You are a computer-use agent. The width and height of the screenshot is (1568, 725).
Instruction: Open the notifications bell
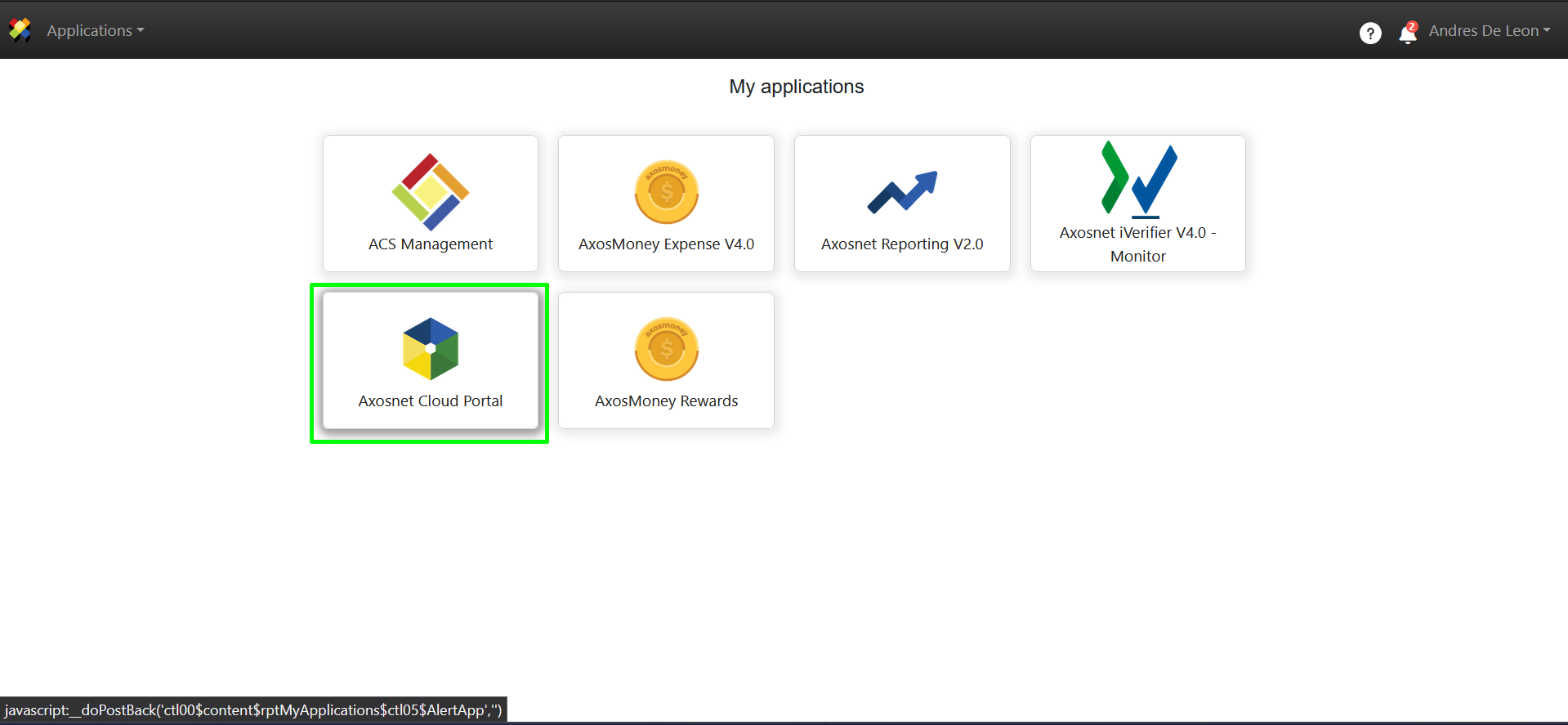pyautogui.click(x=1407, y=34)
